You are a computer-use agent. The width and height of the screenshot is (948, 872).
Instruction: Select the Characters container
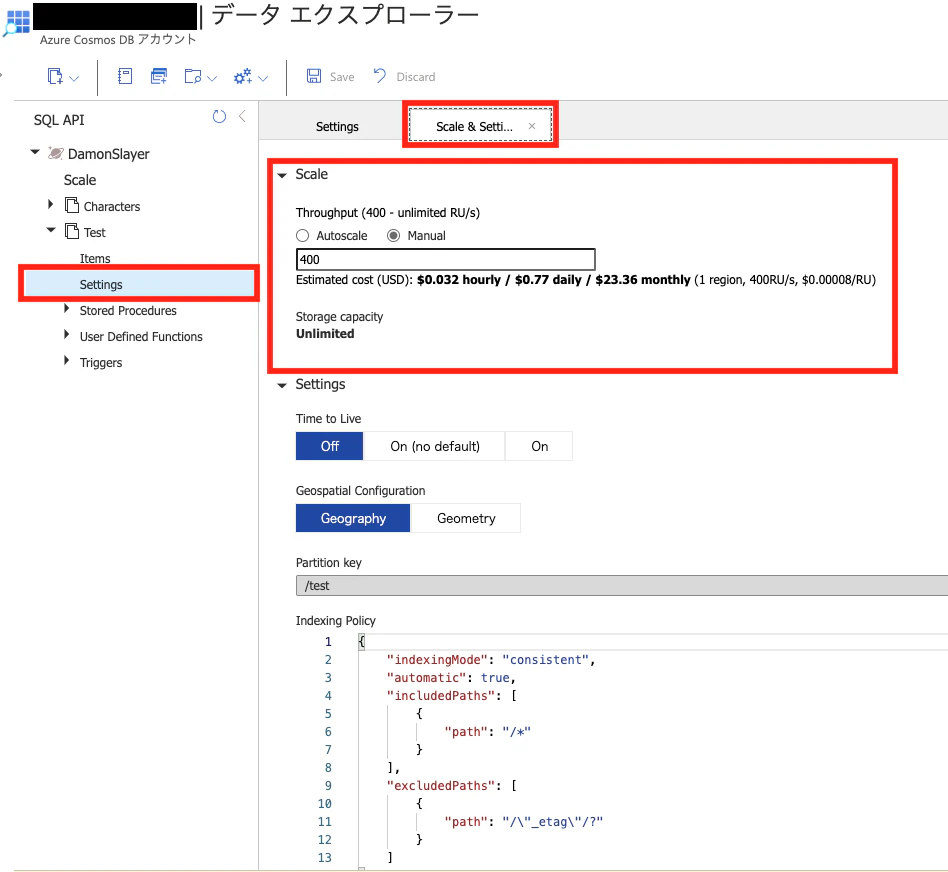tap(112, 207)
